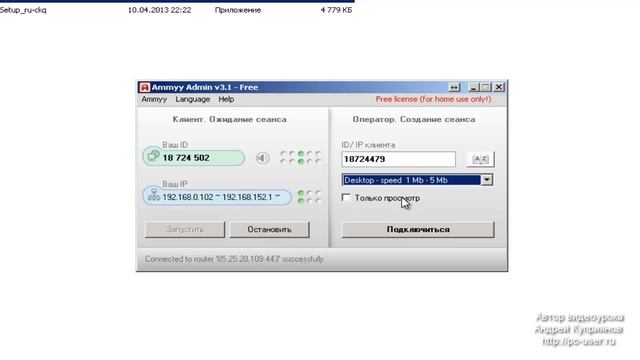
Task: Open the contact book A-Z button
Action: point(480,159)
